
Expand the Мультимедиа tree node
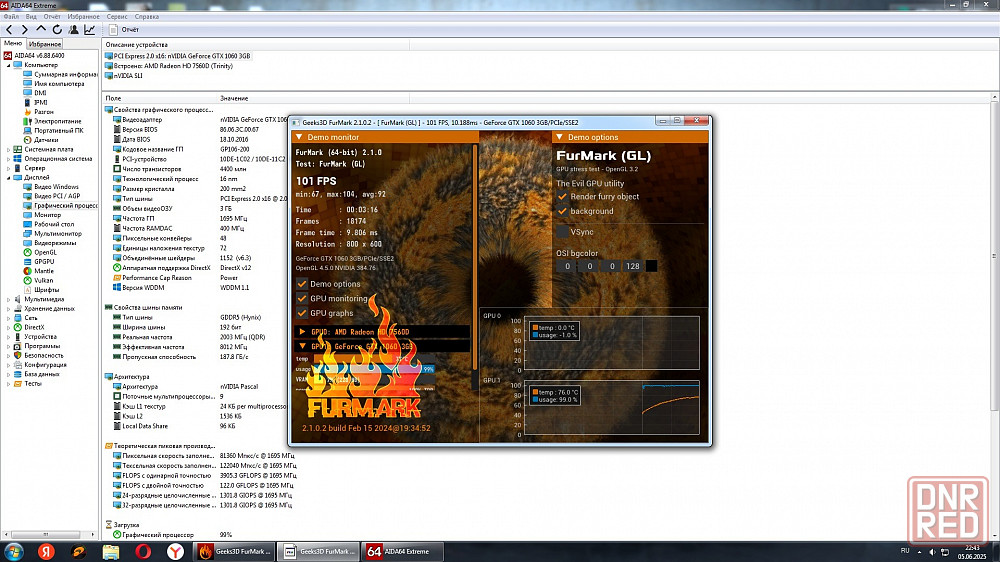(8, 299)
